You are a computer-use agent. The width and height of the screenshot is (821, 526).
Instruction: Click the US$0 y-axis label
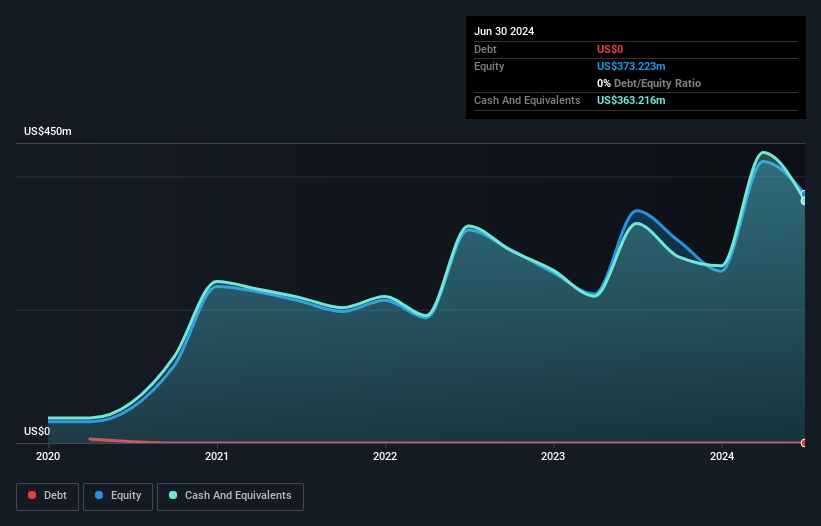click(x=37, y=431)
